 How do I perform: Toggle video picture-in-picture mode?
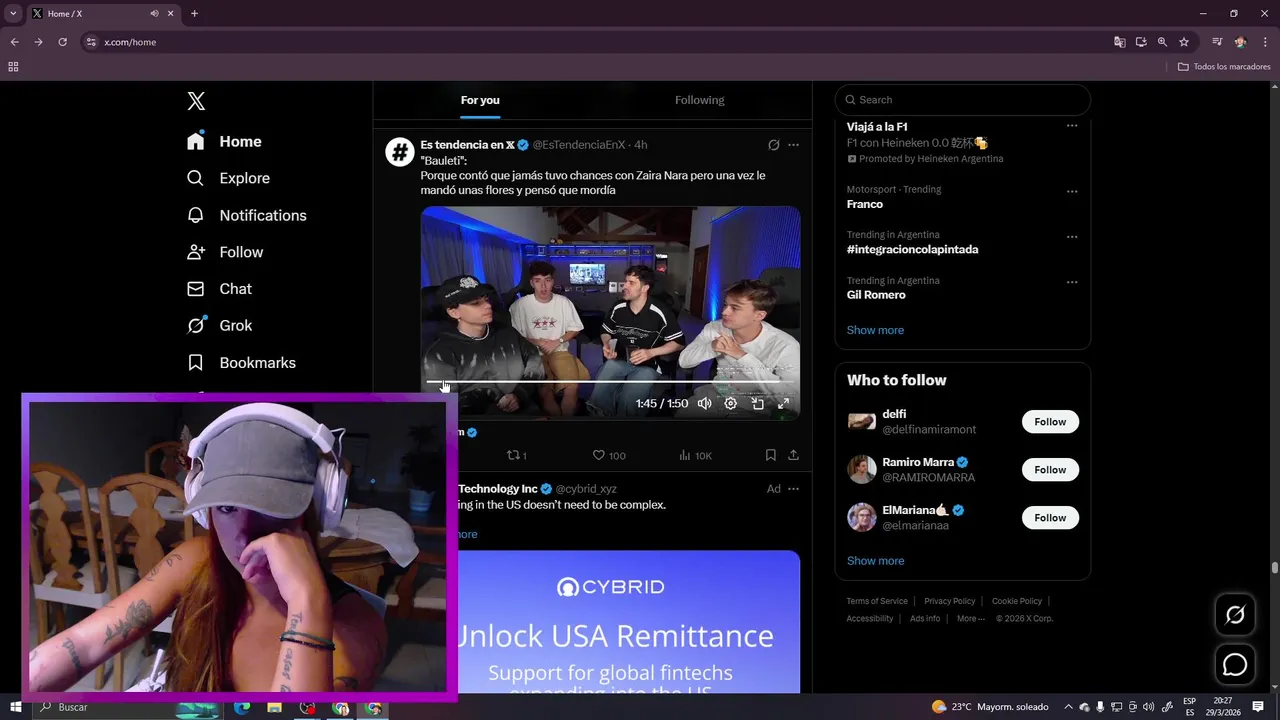(757, 403)
